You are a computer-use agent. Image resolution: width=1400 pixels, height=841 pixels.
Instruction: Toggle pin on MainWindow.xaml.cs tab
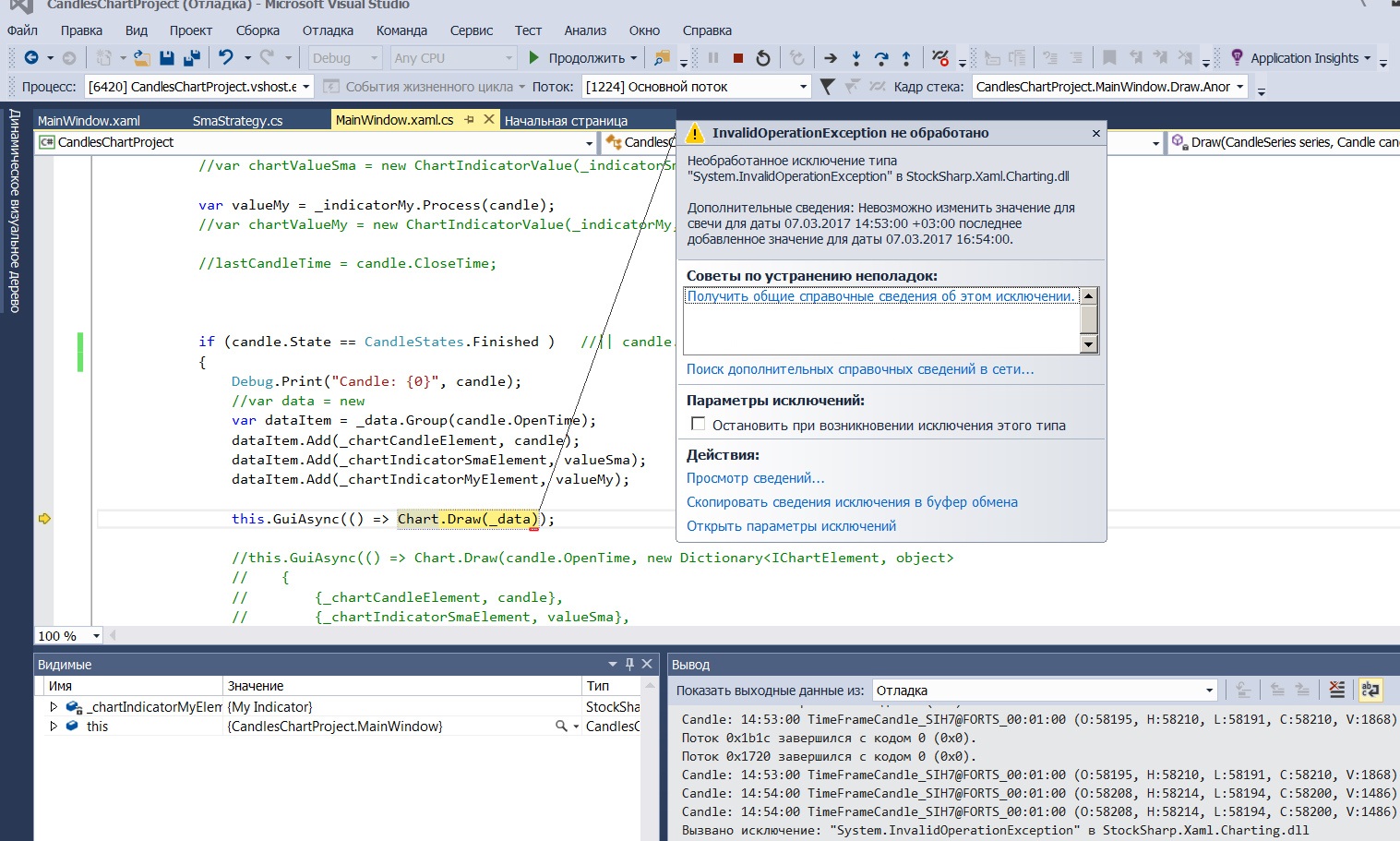click(x=469, y=120)
